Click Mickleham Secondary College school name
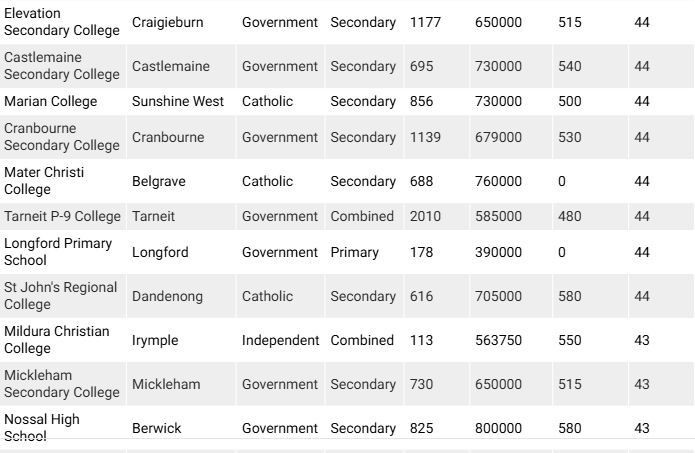The height and width of the screenshot is (453, 695). point(62,384)
